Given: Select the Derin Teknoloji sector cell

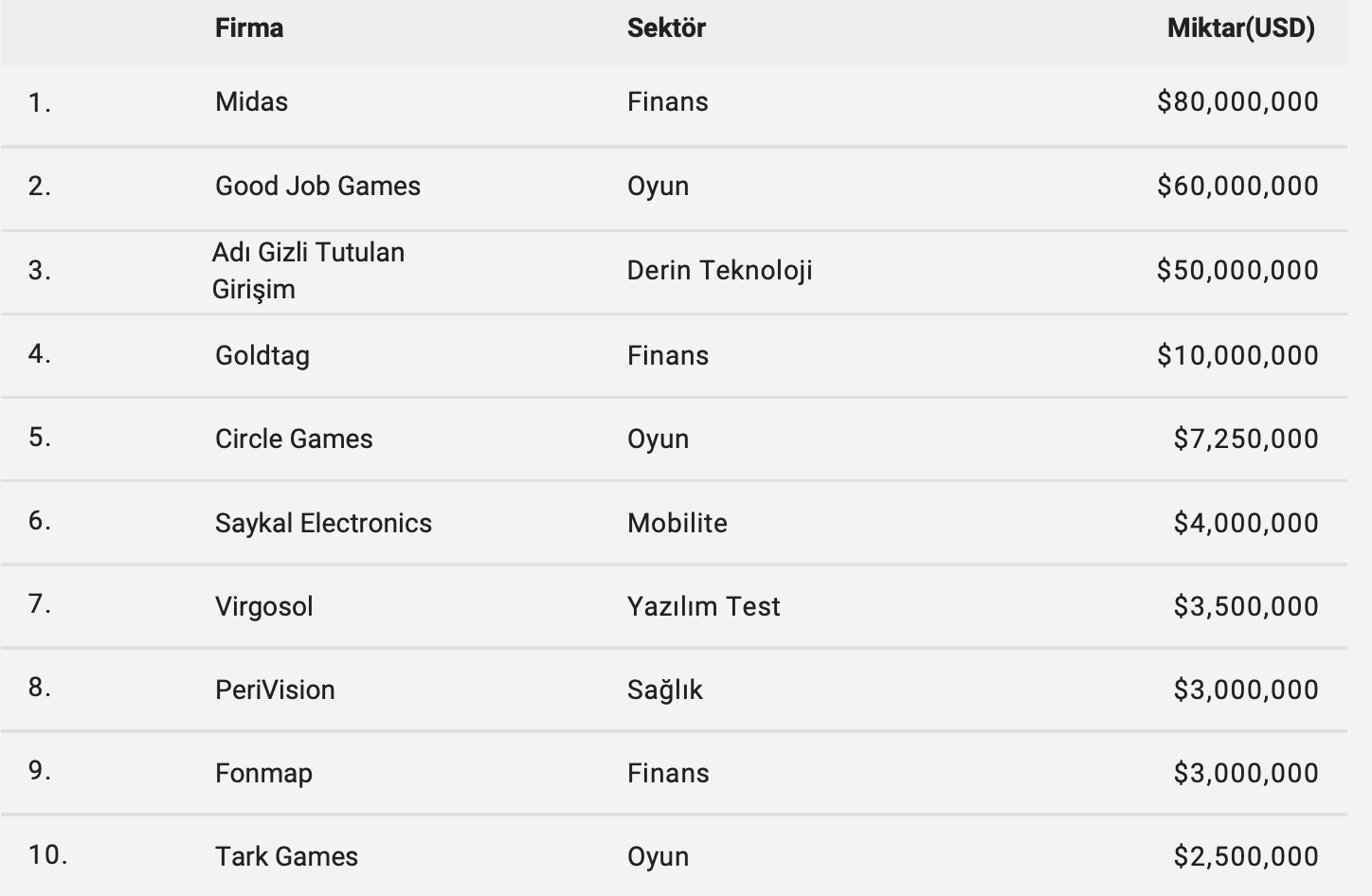Looking at the screenshot, I should coord(719,271).
